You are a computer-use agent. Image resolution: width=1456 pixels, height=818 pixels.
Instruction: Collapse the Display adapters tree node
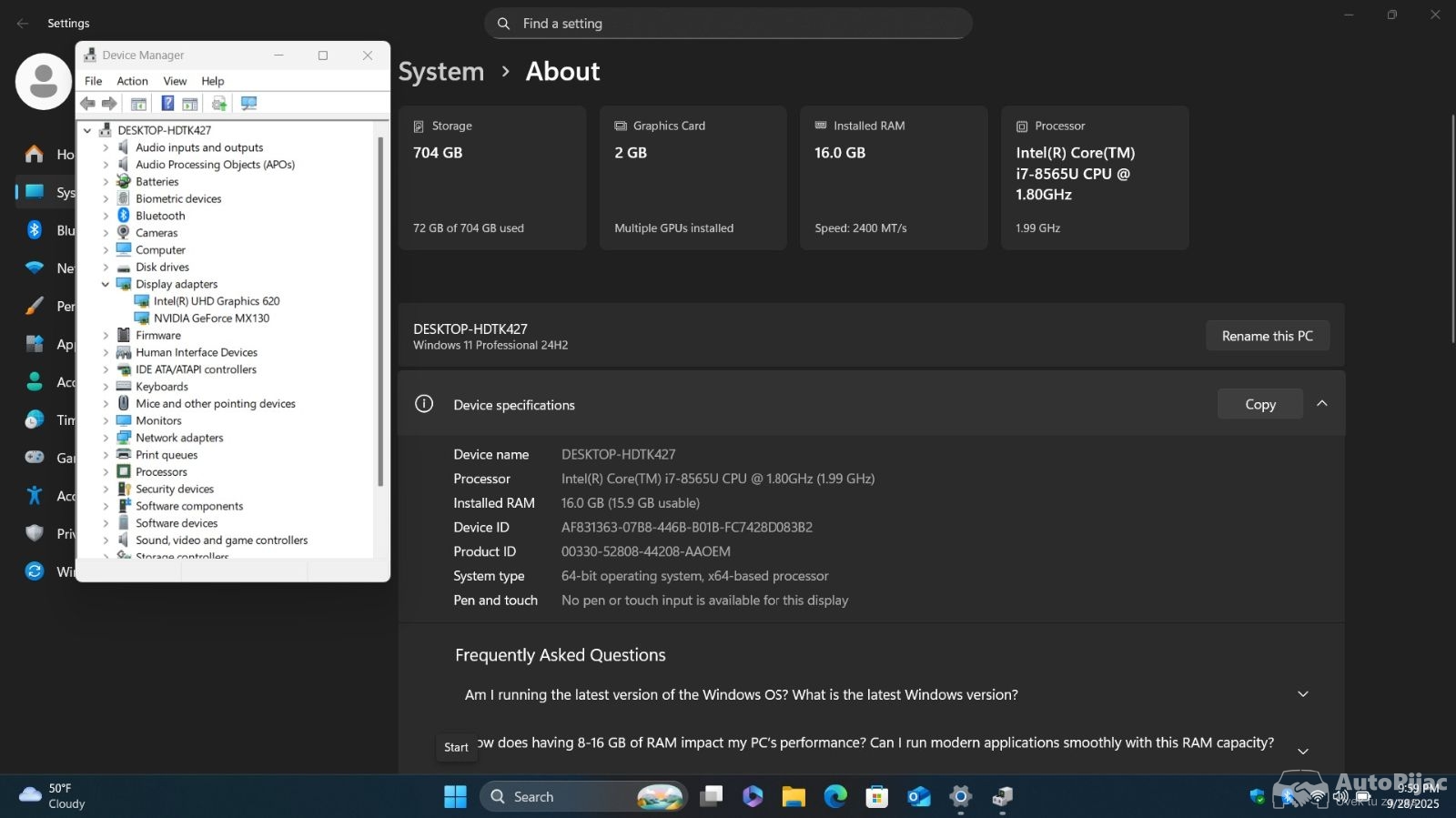click(106, 285)
